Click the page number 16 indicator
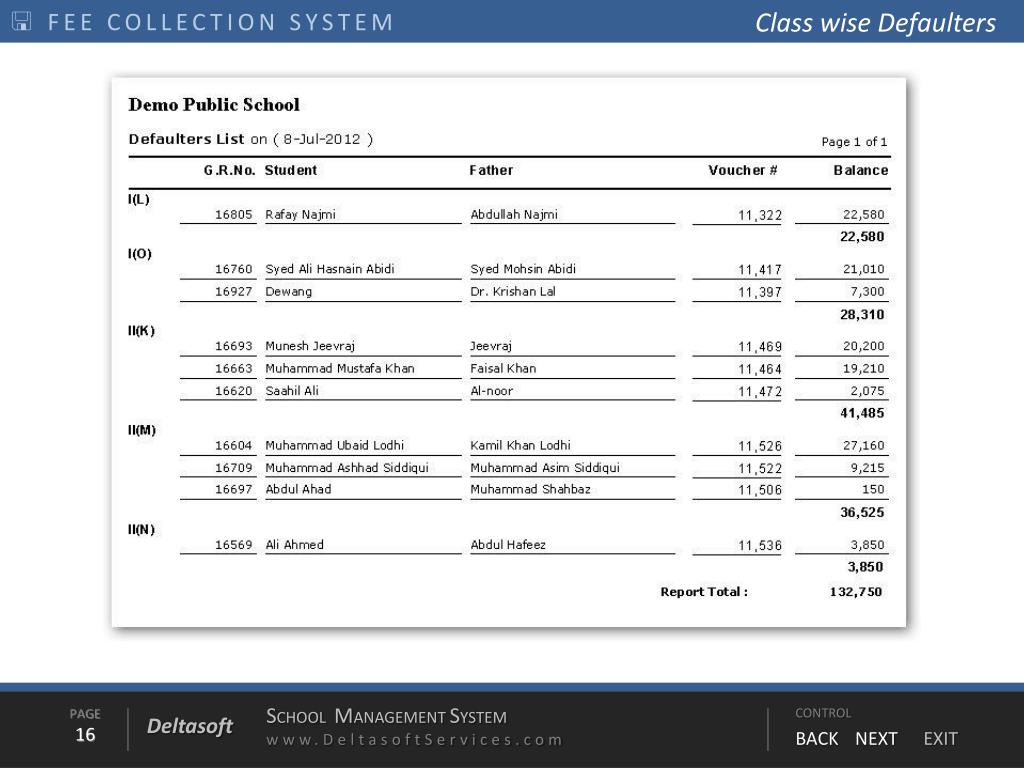The width and height of the screenshot is (1024, 768). (x=85, y=736)
